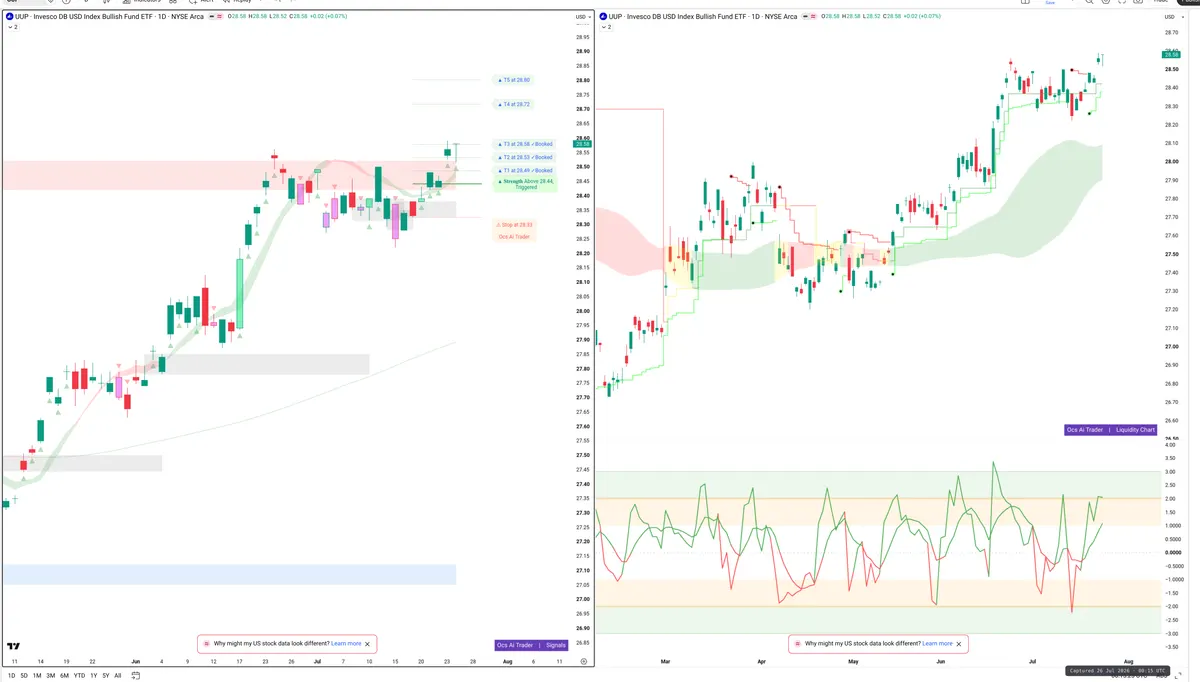
Task: Click the 'Ocs Ai Trader | Liquidity Chart' badge
Action: [x=1111, y=430]
